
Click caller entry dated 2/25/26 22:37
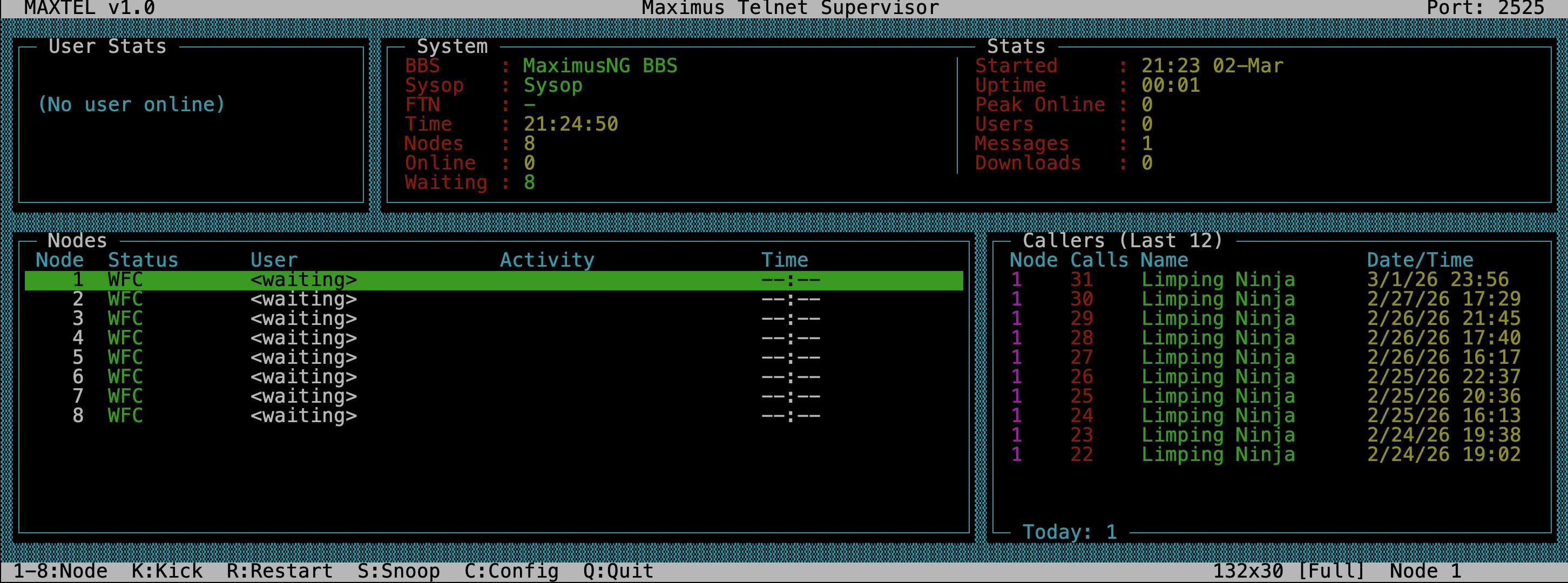(1266, 377)
